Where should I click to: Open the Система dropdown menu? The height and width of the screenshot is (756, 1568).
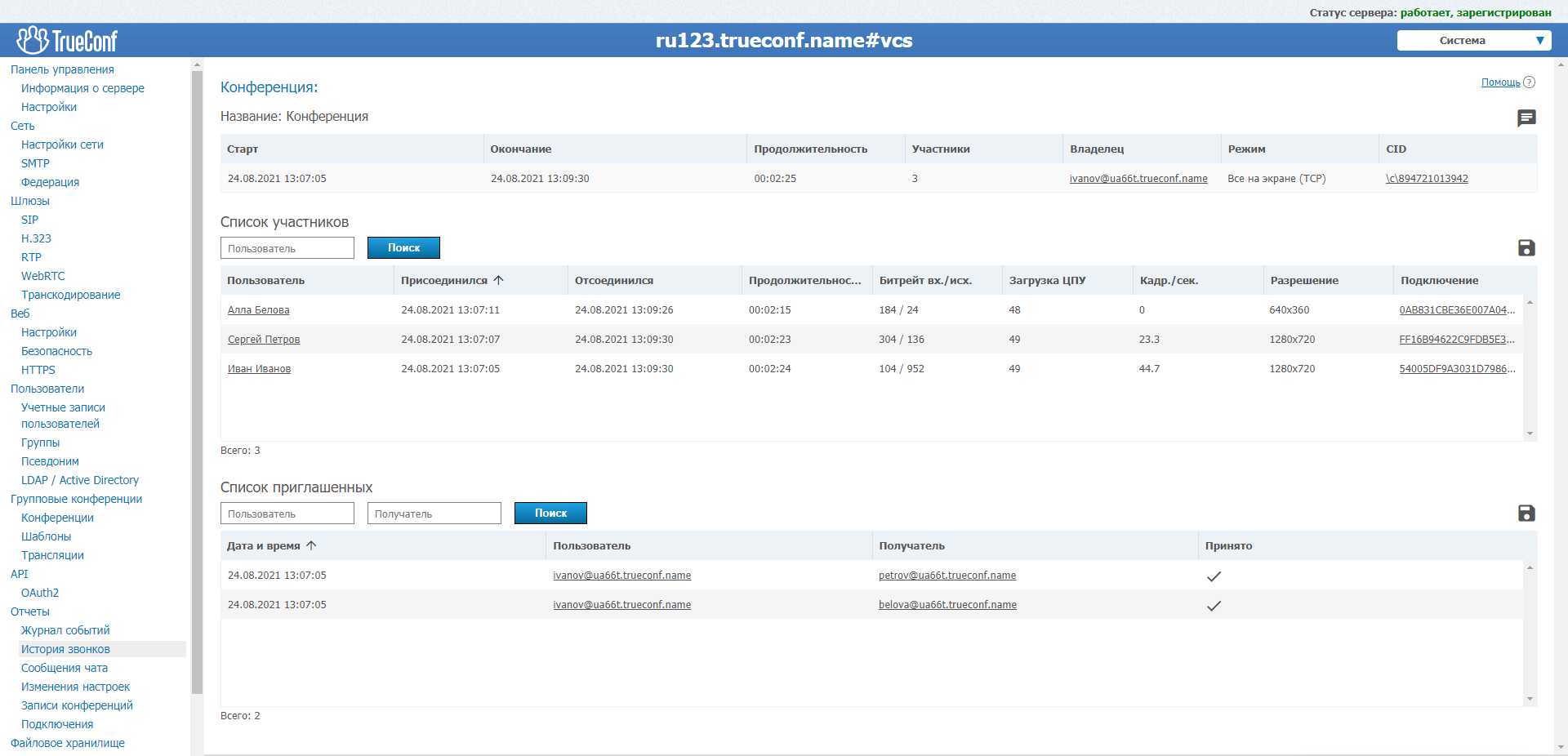click(1473, 40)
